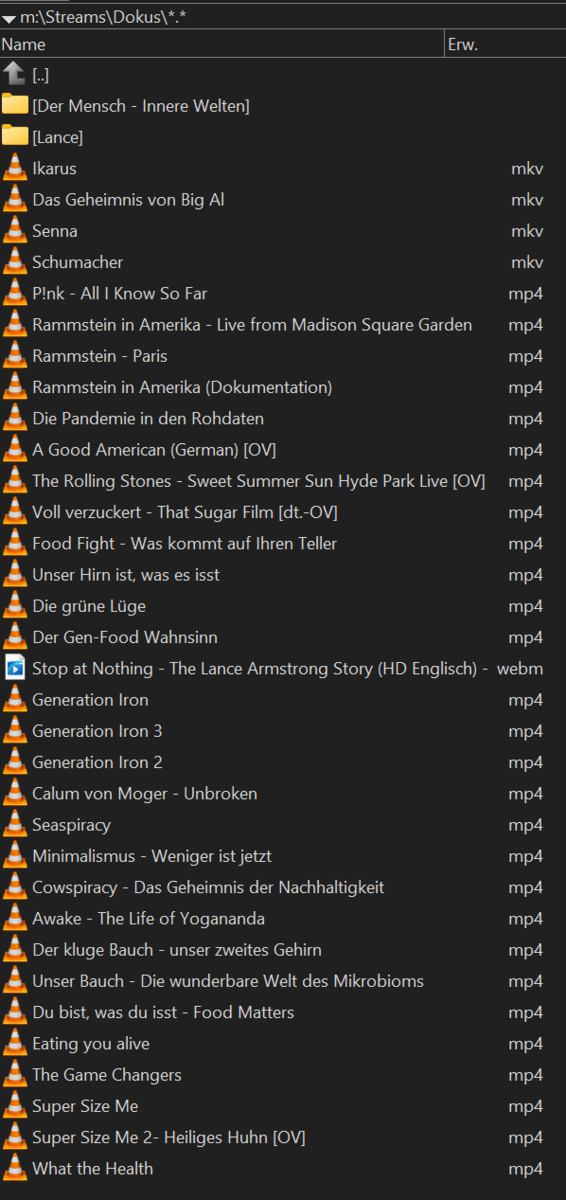Image resolution: width=566 pixels, height=1200 pixels.
Task: Click VLC icon beside Calum von Moger - Unbroken
Action: tap(15, 793)
